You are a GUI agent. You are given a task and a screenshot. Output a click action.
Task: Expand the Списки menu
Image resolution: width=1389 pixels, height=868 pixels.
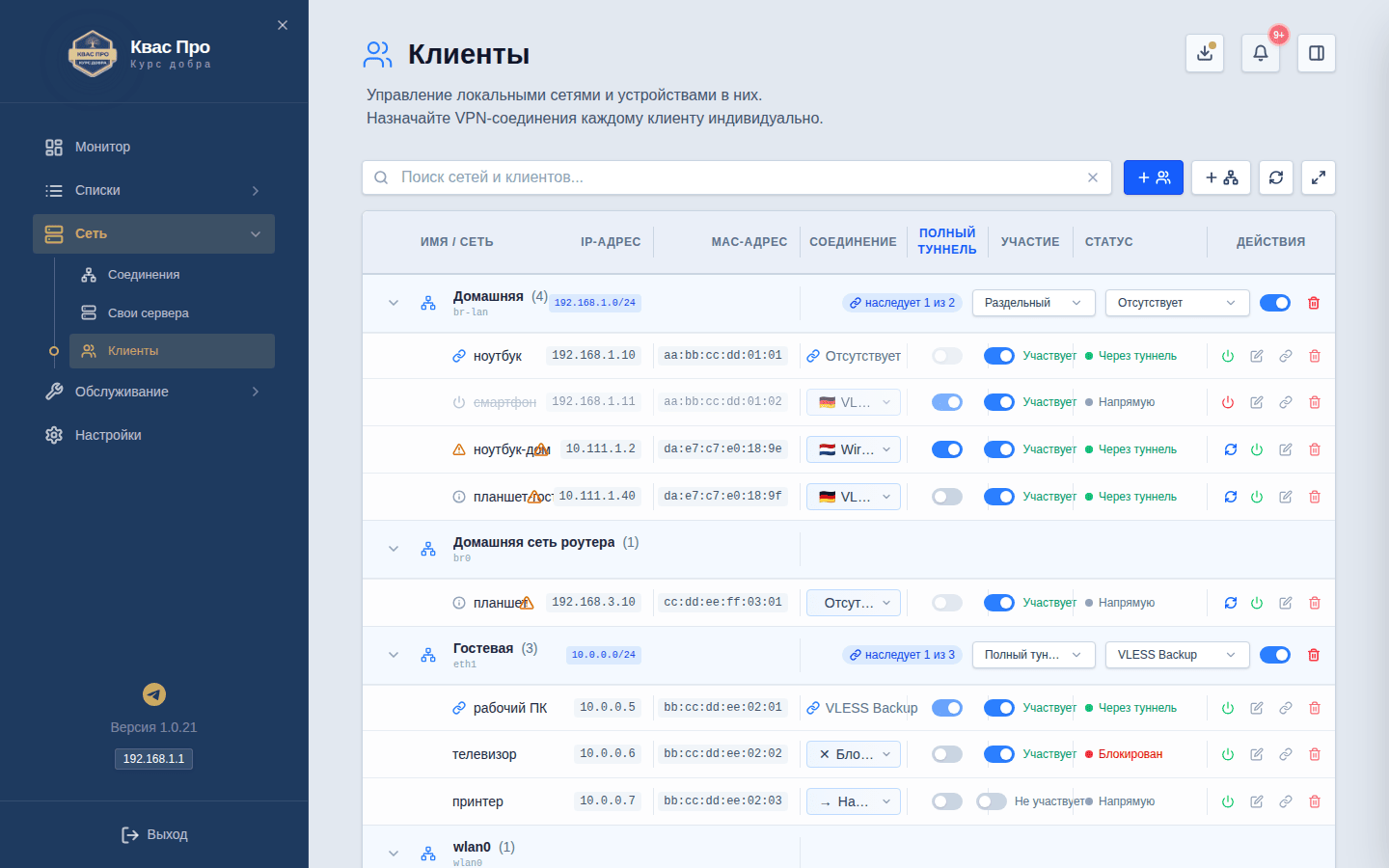pos(154,190)
